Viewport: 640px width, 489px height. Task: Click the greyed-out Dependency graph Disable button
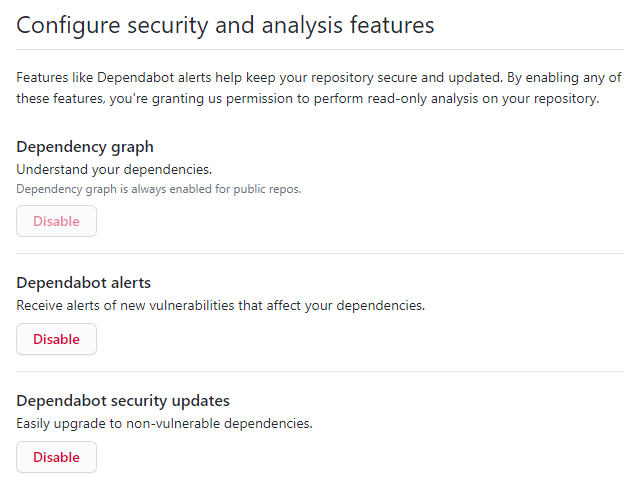(x=56, y=221)
